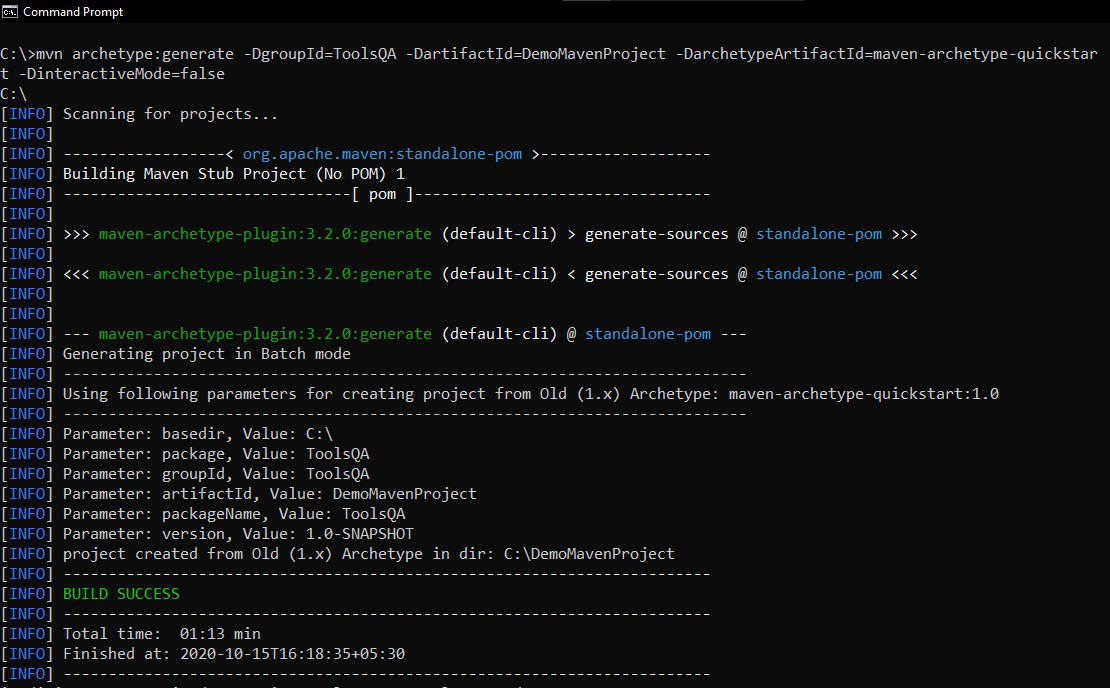Click the BUILD SUCCESS message
Image resolution: width=1110 pixels, height=688 pixels.
point(121,594)
